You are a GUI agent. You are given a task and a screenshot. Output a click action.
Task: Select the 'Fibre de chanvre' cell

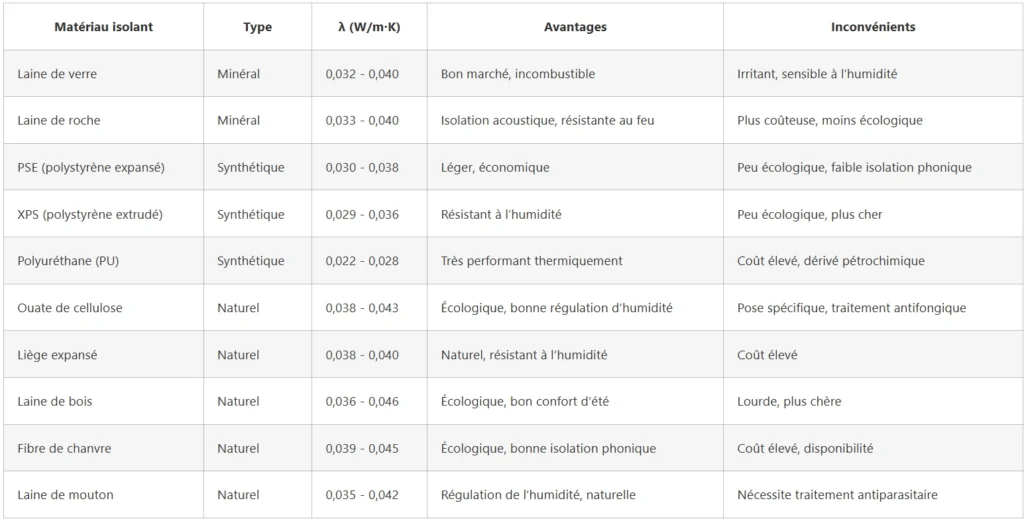tap(63, 449)
